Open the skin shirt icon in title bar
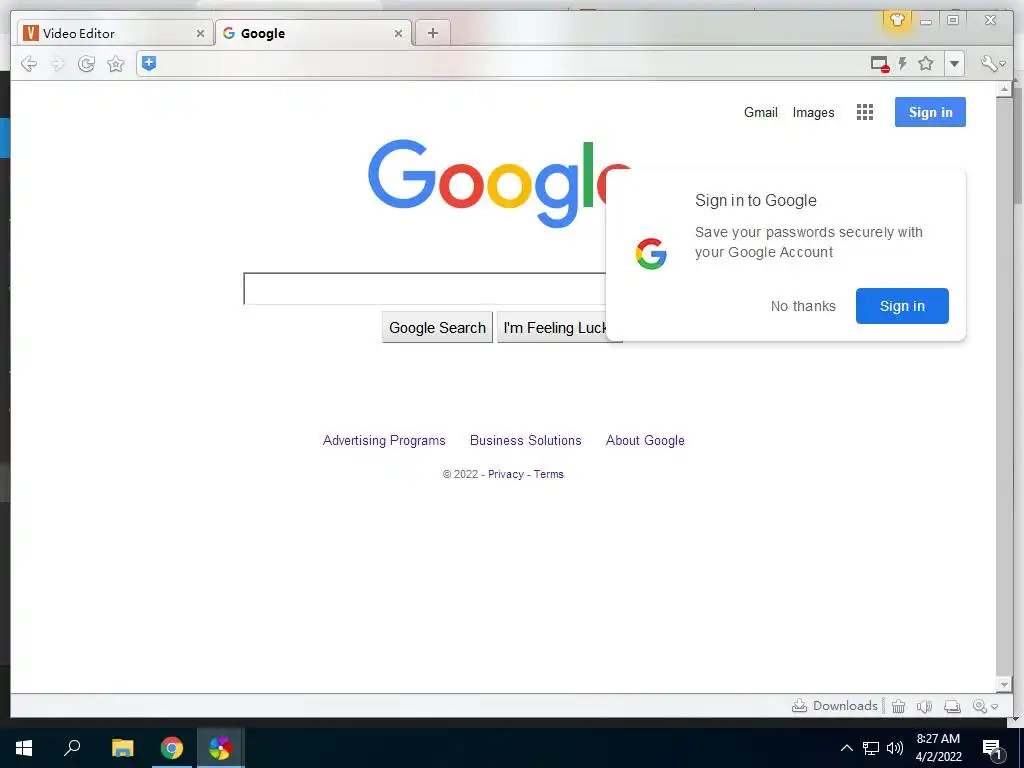Viewport: 1024px width, 768px height. click(x=897, y=20)
